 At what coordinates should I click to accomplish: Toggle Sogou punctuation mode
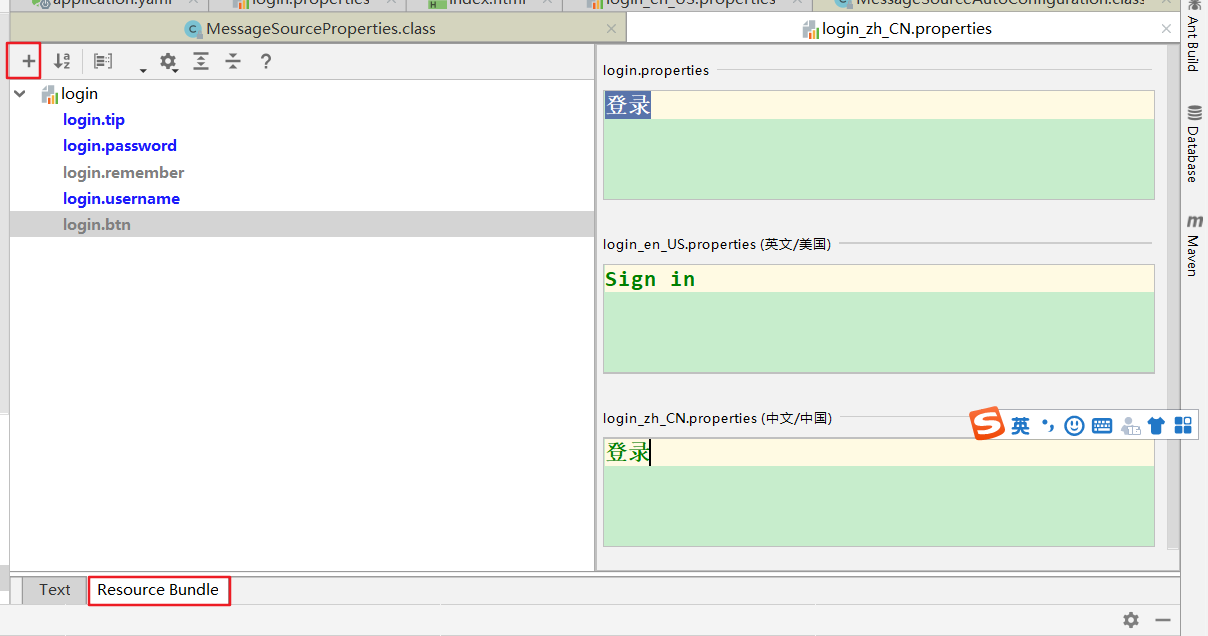coord(1047,426)
